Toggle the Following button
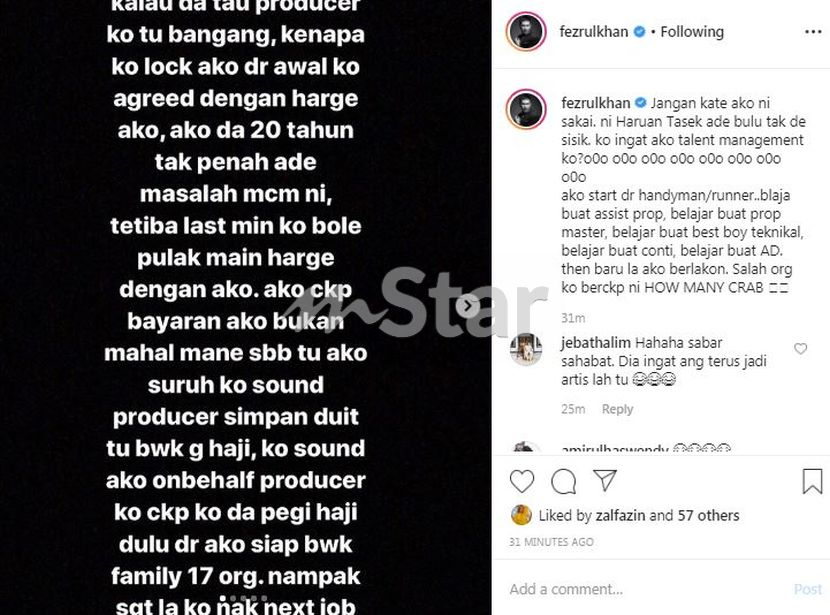 pyautogui.click(x=692, y=32)
